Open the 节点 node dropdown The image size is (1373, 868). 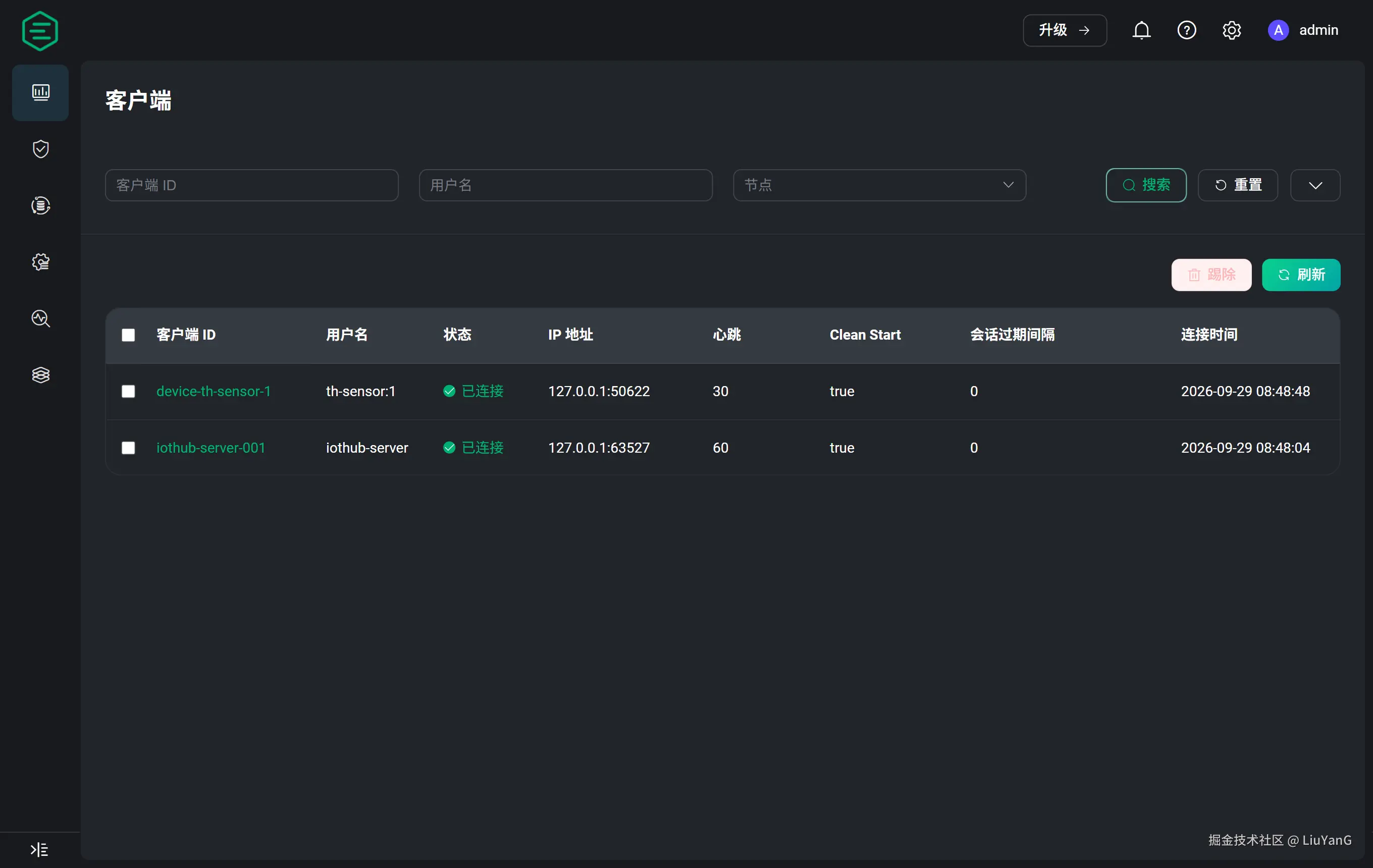pos(879,185)
